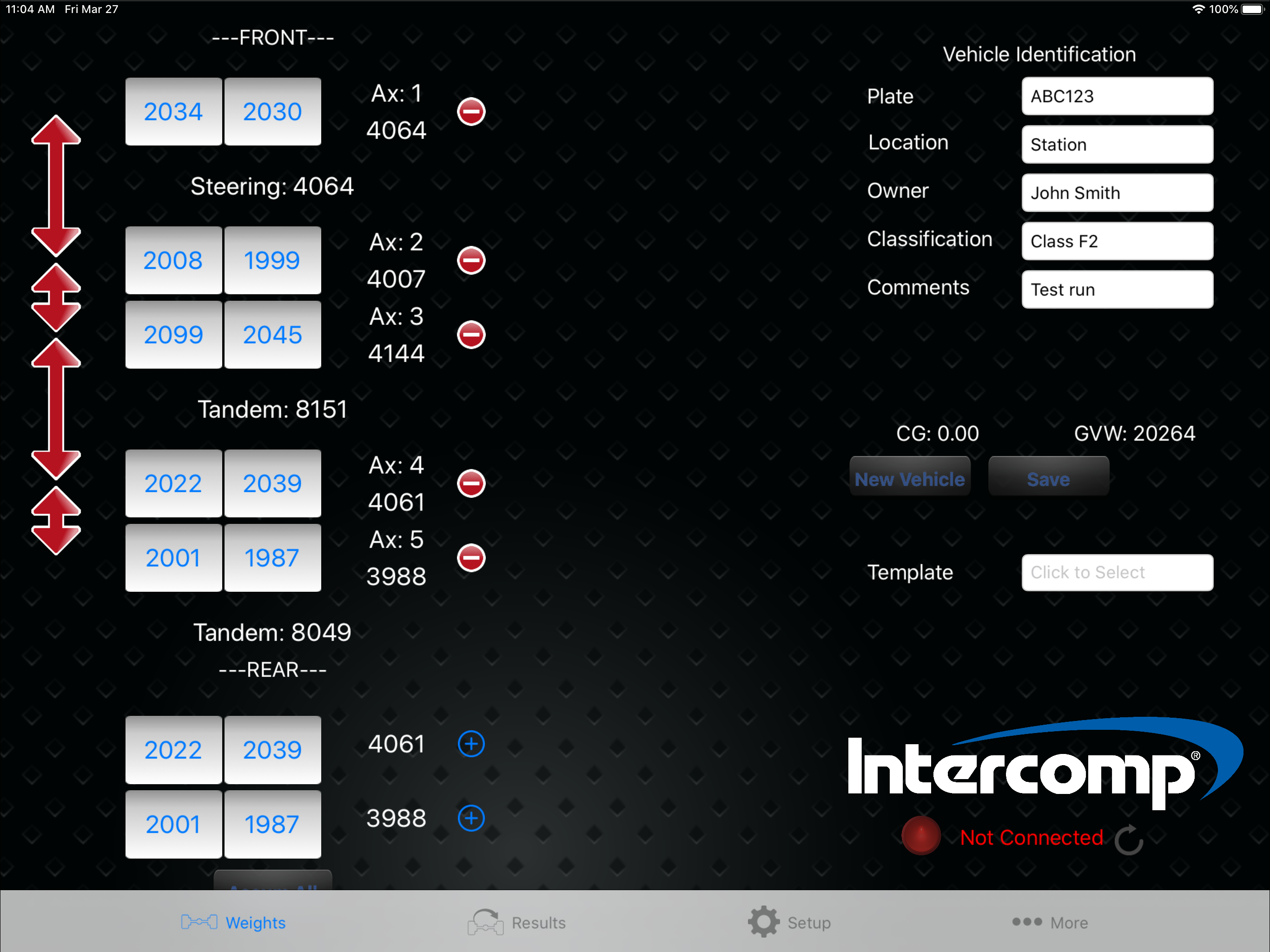
Task: Add the 3988 weight using plus icon
Action: [x=471, y=818]
